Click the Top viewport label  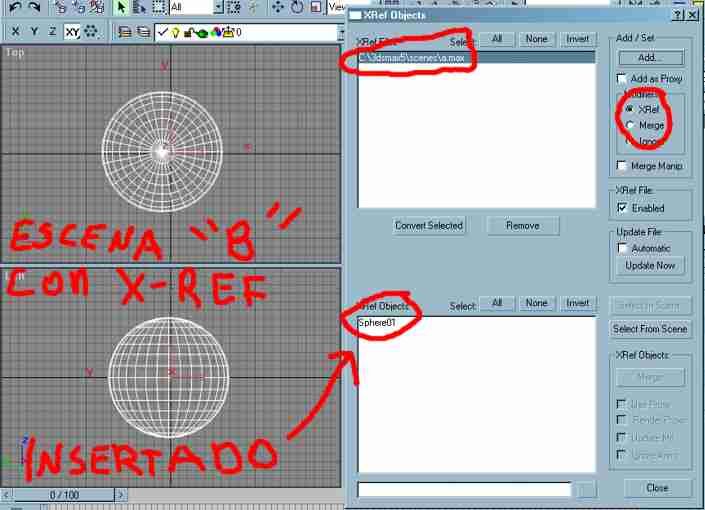click(14, 53)
